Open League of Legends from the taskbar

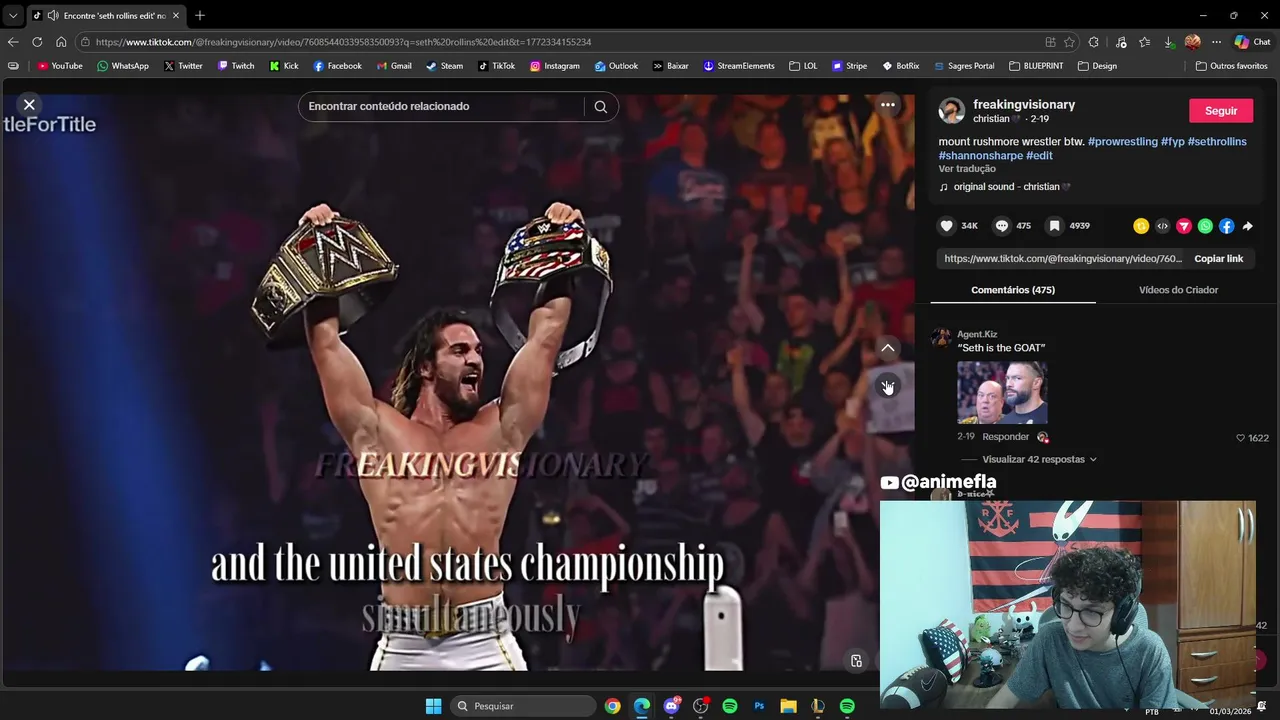[818, 706]
